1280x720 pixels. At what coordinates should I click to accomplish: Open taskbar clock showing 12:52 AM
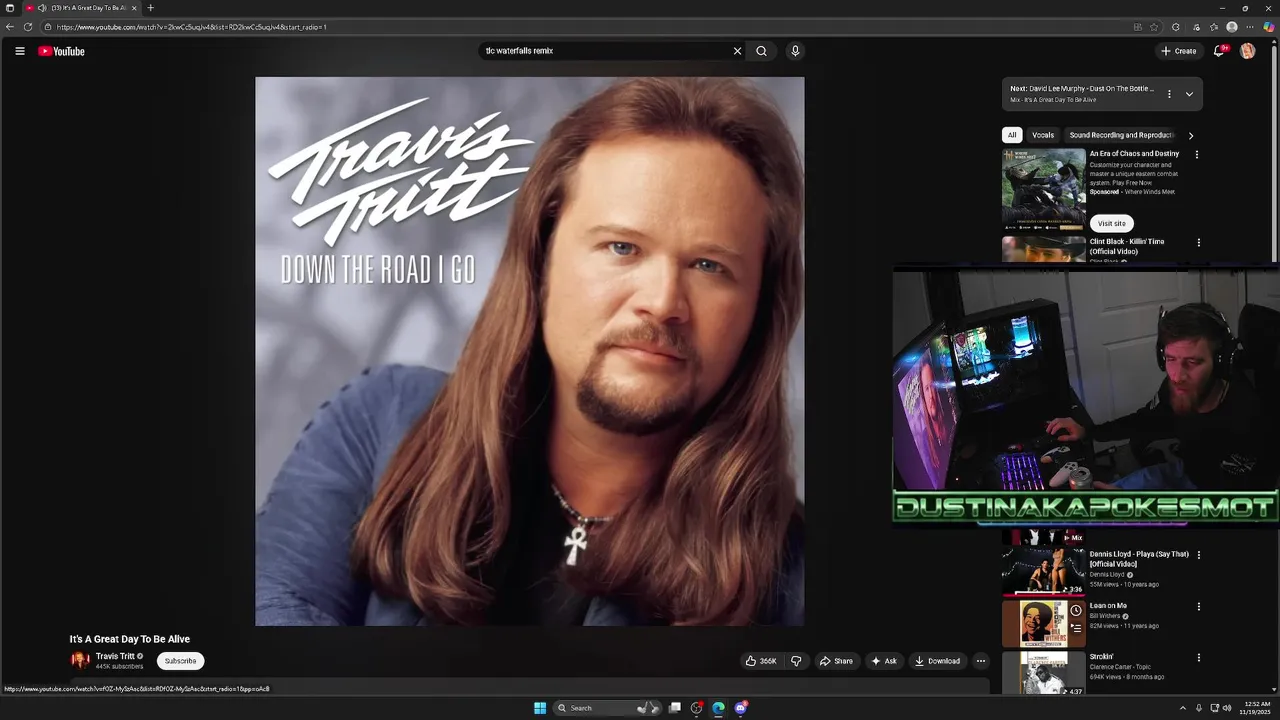tap(1257, 708)
